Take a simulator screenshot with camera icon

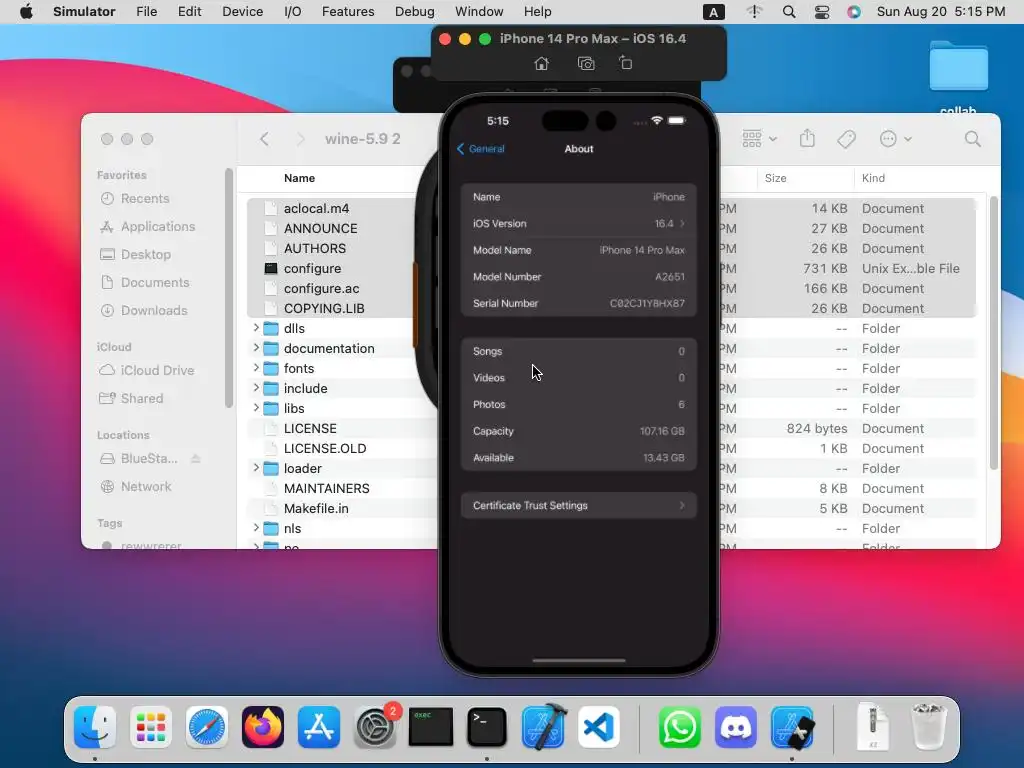586,63
